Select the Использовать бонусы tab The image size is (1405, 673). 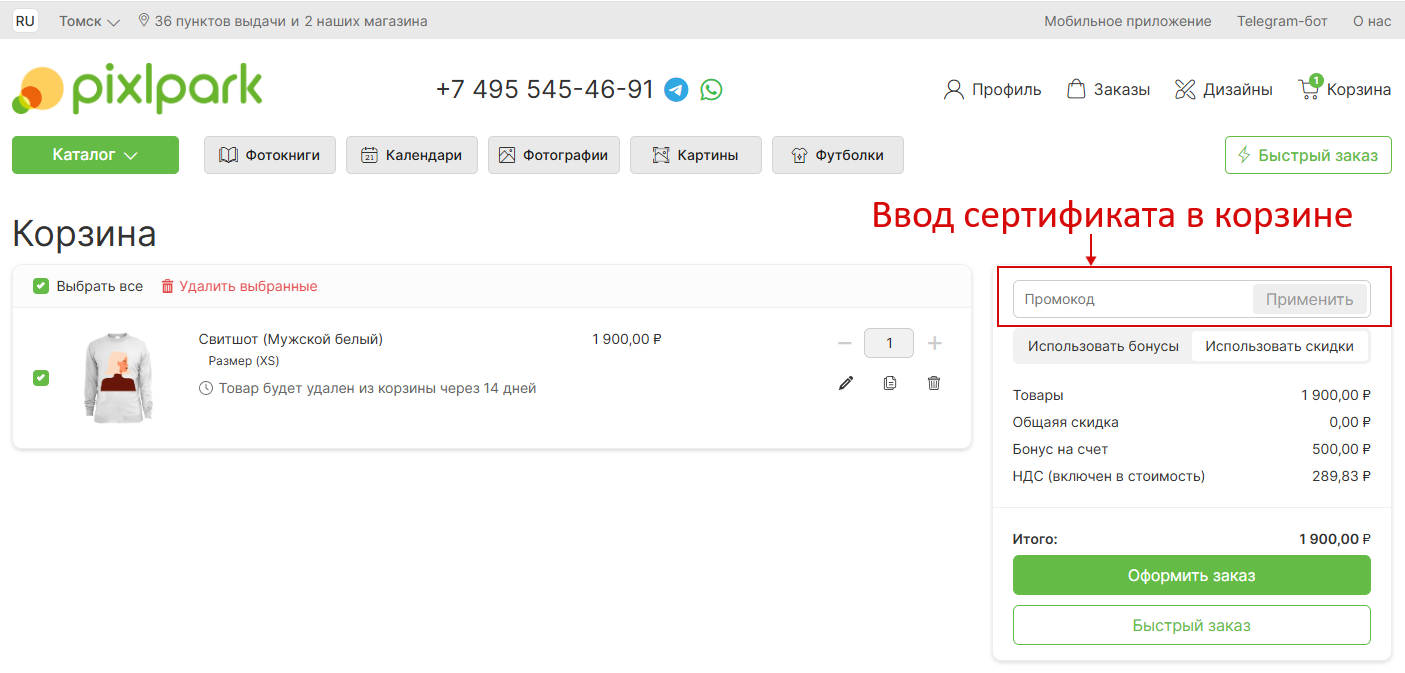pyautogui.click(x=1103, y=346)
